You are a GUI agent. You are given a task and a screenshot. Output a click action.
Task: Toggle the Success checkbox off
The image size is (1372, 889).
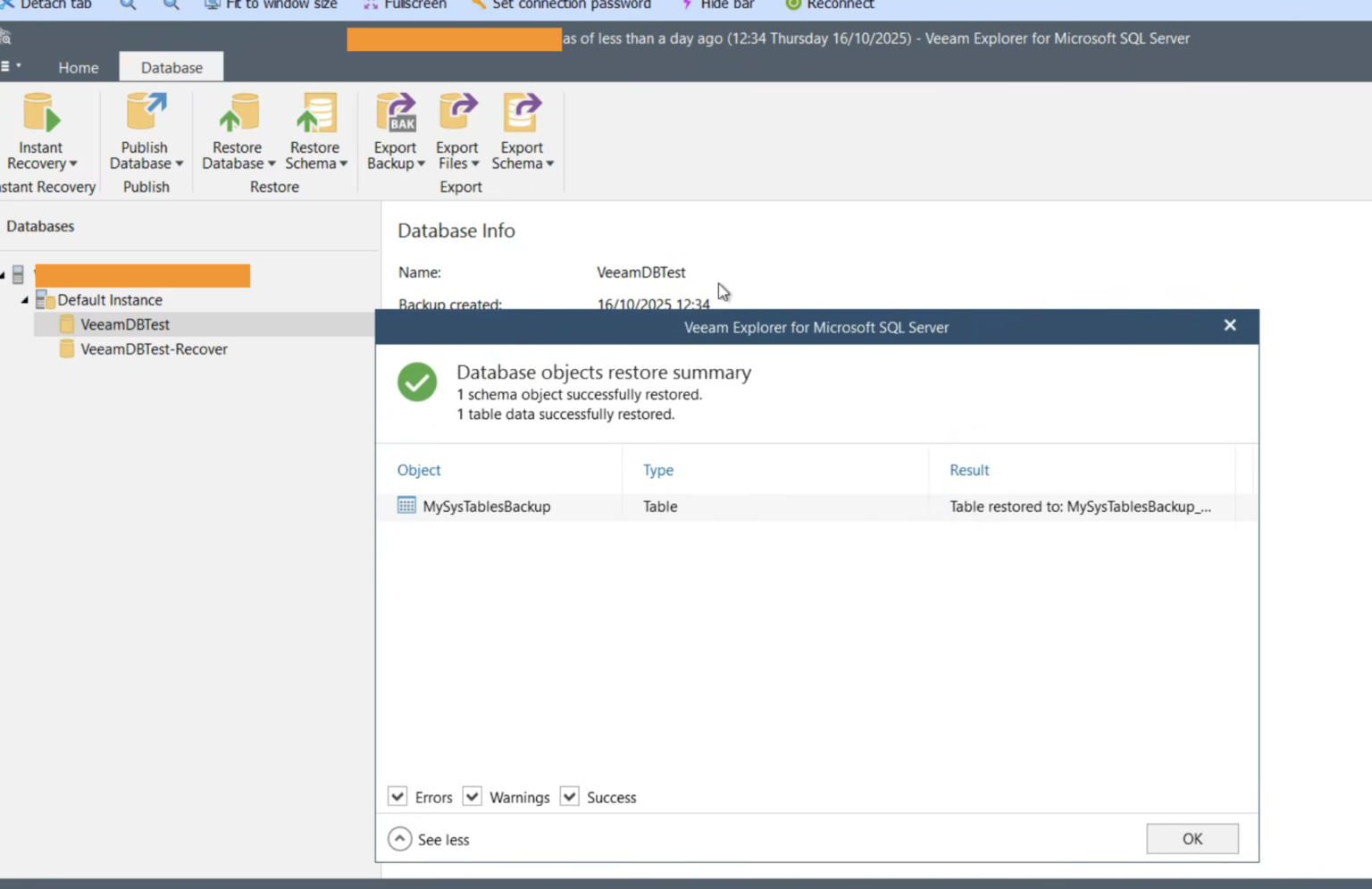[569, 796]
